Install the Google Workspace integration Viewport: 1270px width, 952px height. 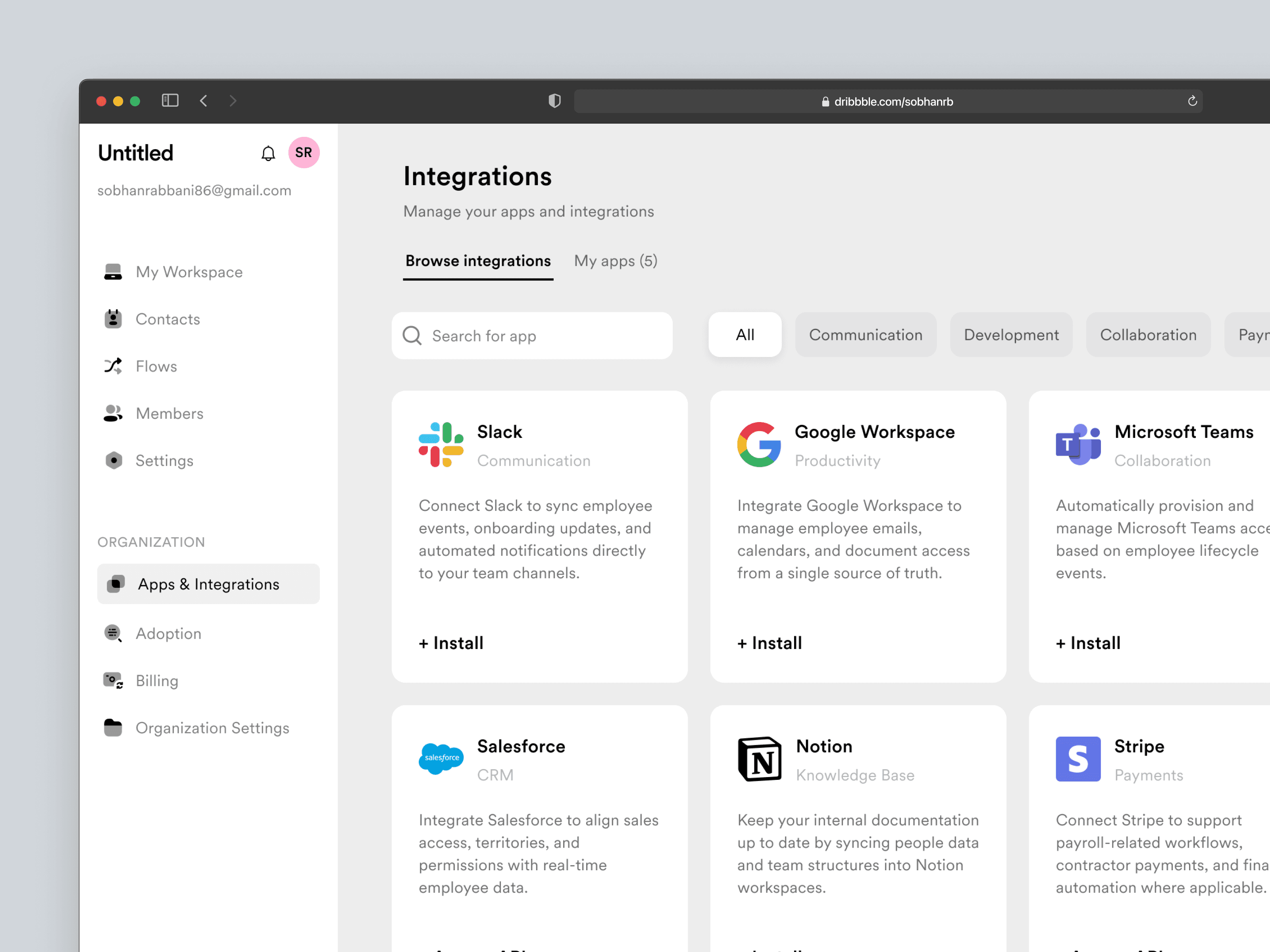point(770,643)
